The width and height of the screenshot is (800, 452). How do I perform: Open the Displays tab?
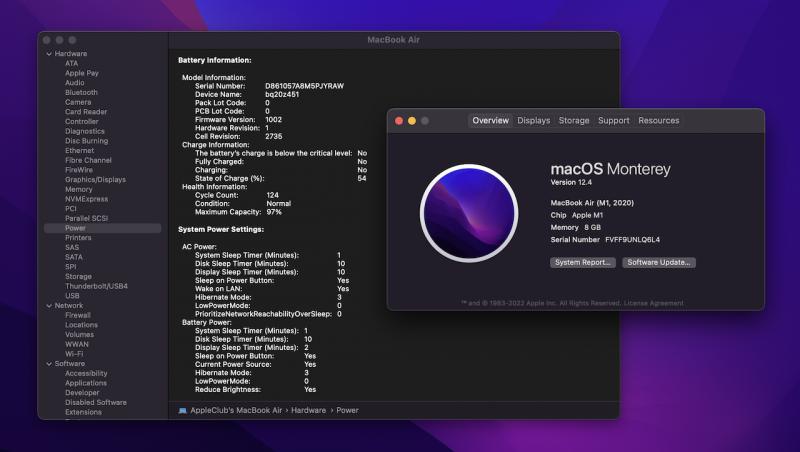pyautogui.click(x=534, y=120)
